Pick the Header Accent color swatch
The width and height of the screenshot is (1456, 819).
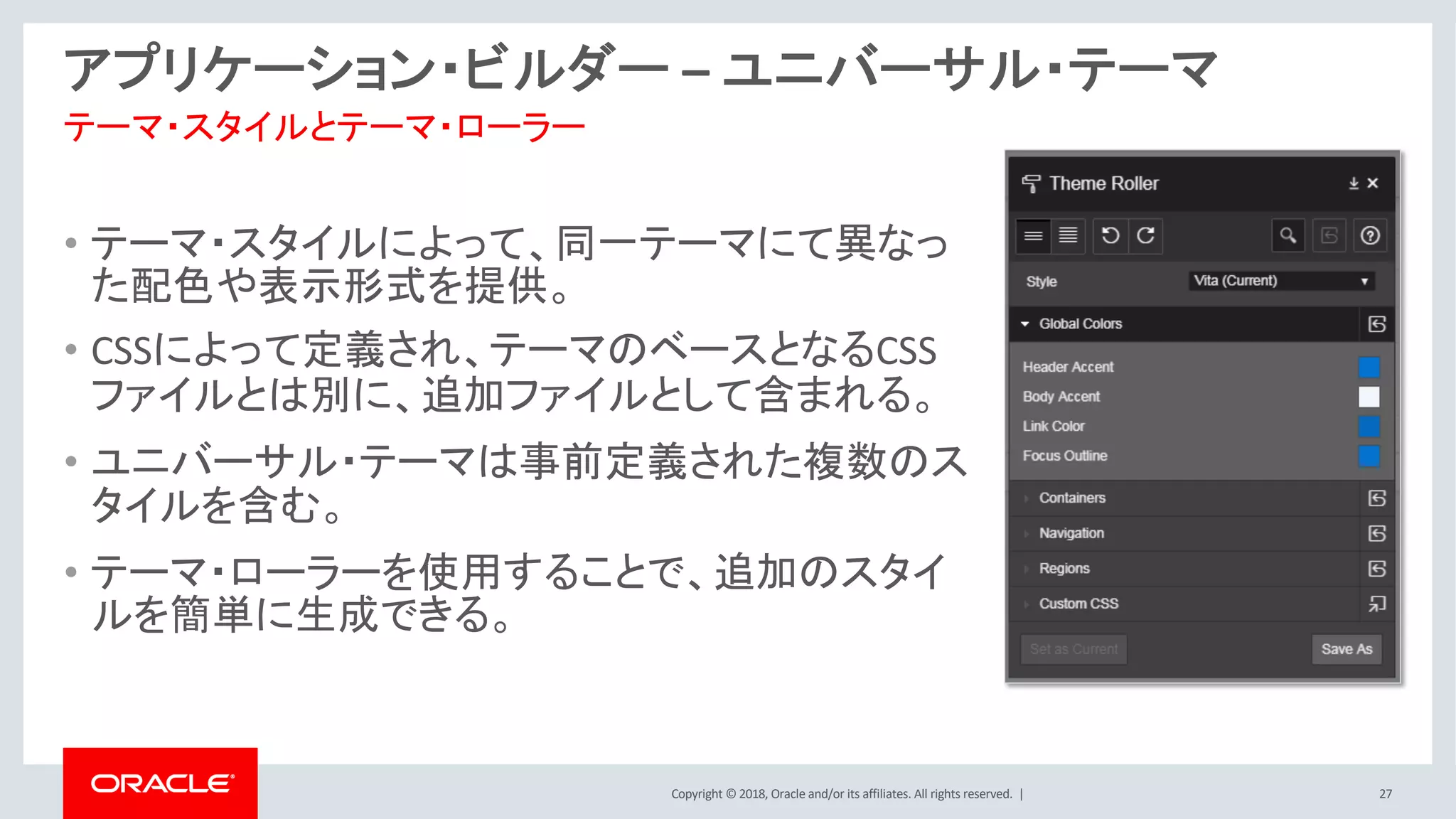click(x=1369, y=367)
